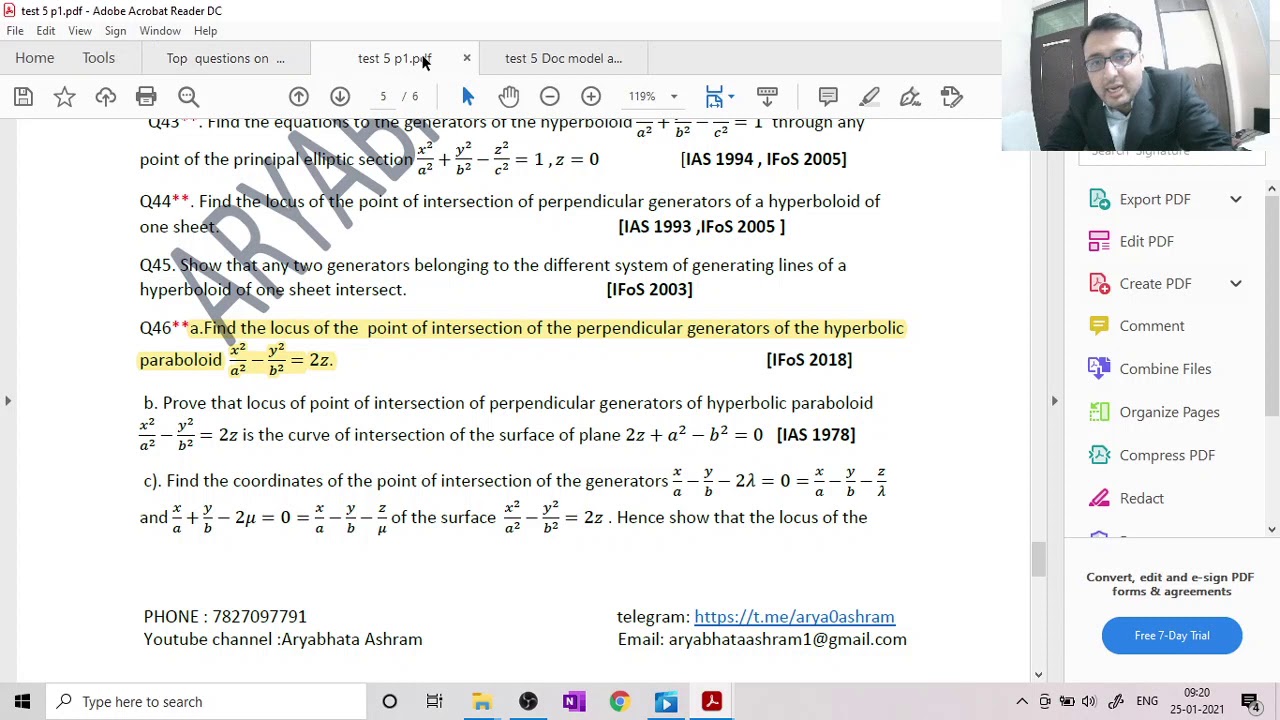Screen dimensions: 1280x720
Task: Open Adobe Acrobat taskbar icon
Action: pyautogui.click(x=711, y=702)
